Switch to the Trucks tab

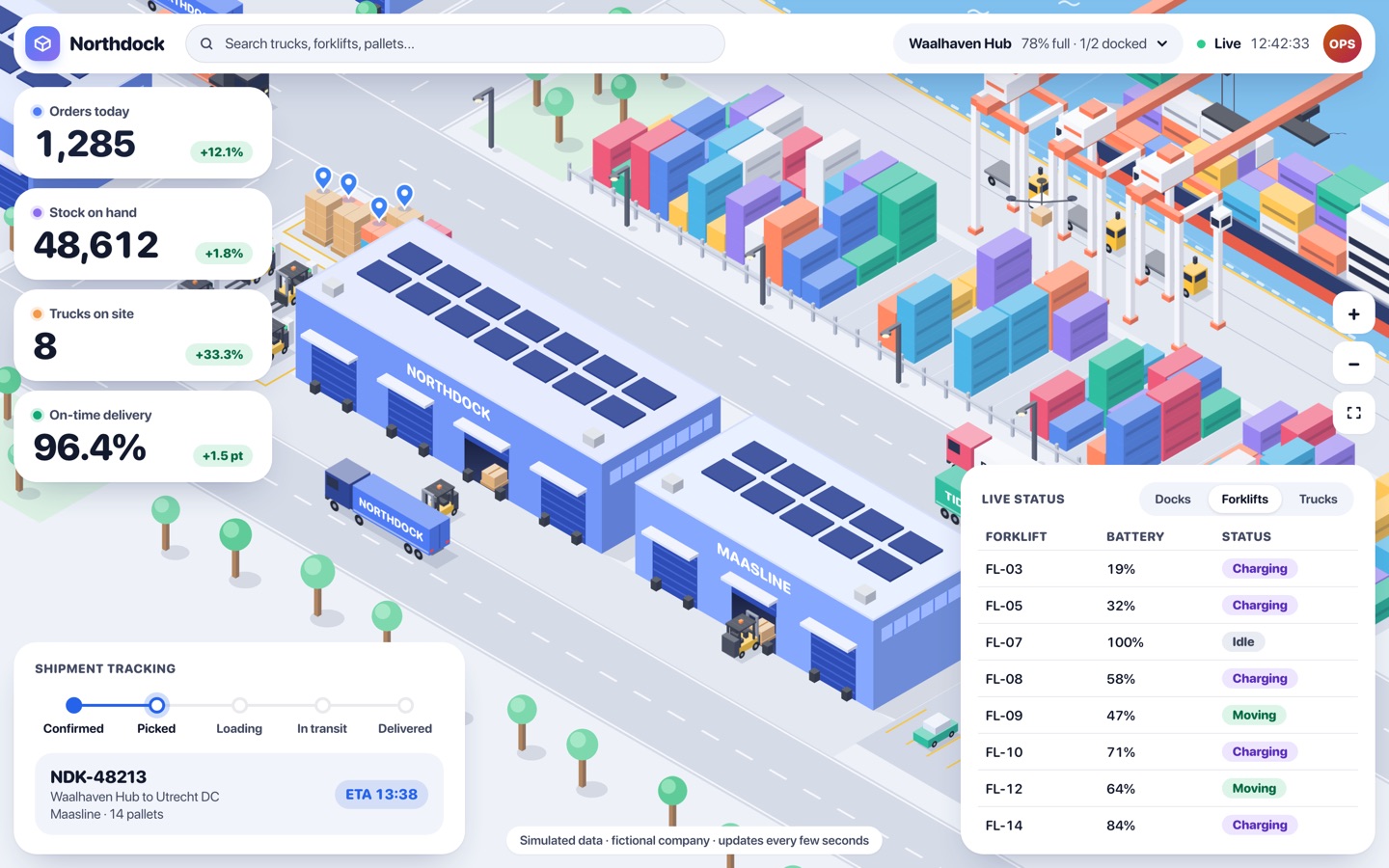pos(1318,499)
